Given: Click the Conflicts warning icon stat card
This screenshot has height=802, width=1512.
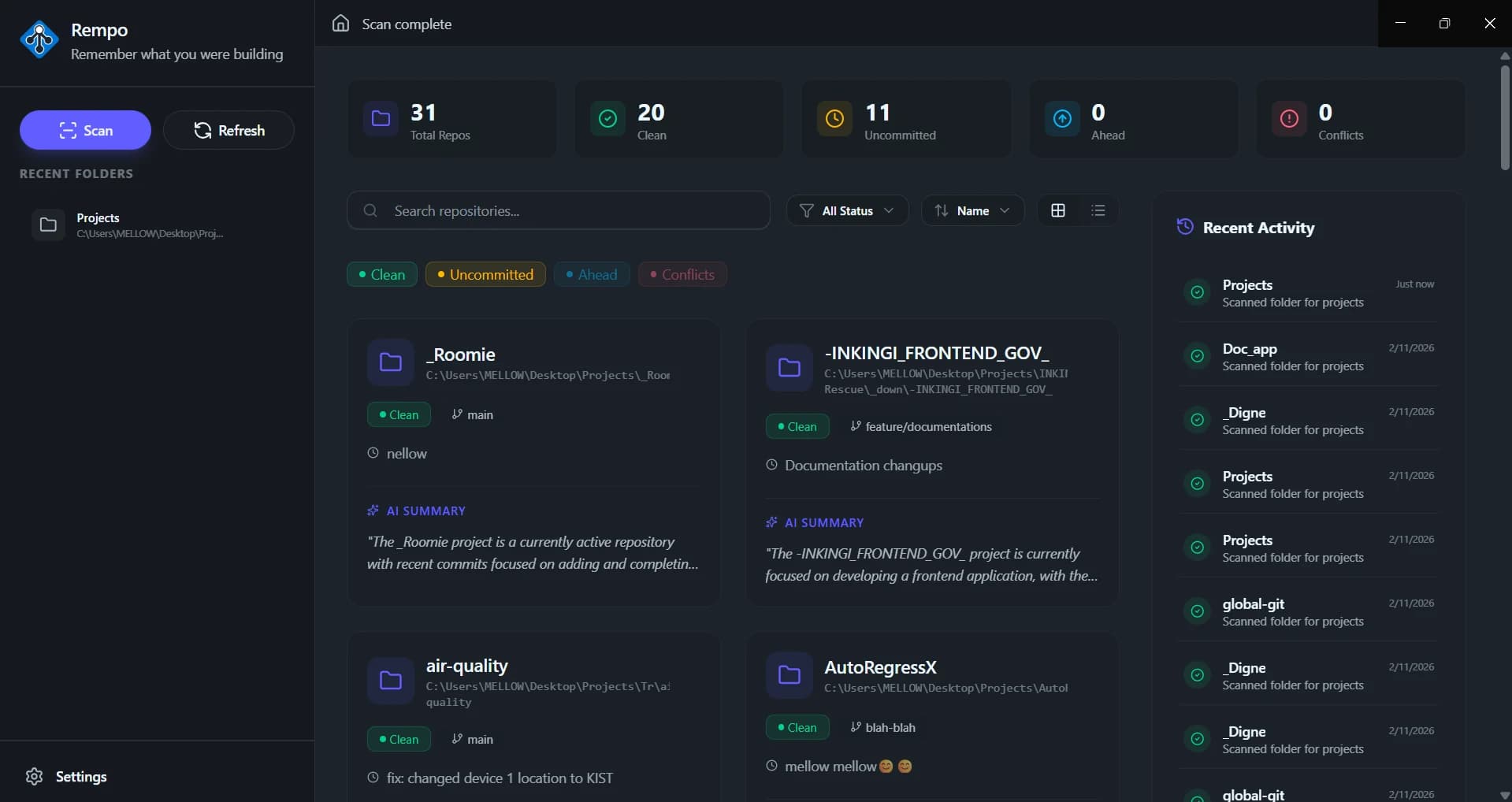Looking at the screenshot, I should pyautogui.click(x=1288, y=118).
